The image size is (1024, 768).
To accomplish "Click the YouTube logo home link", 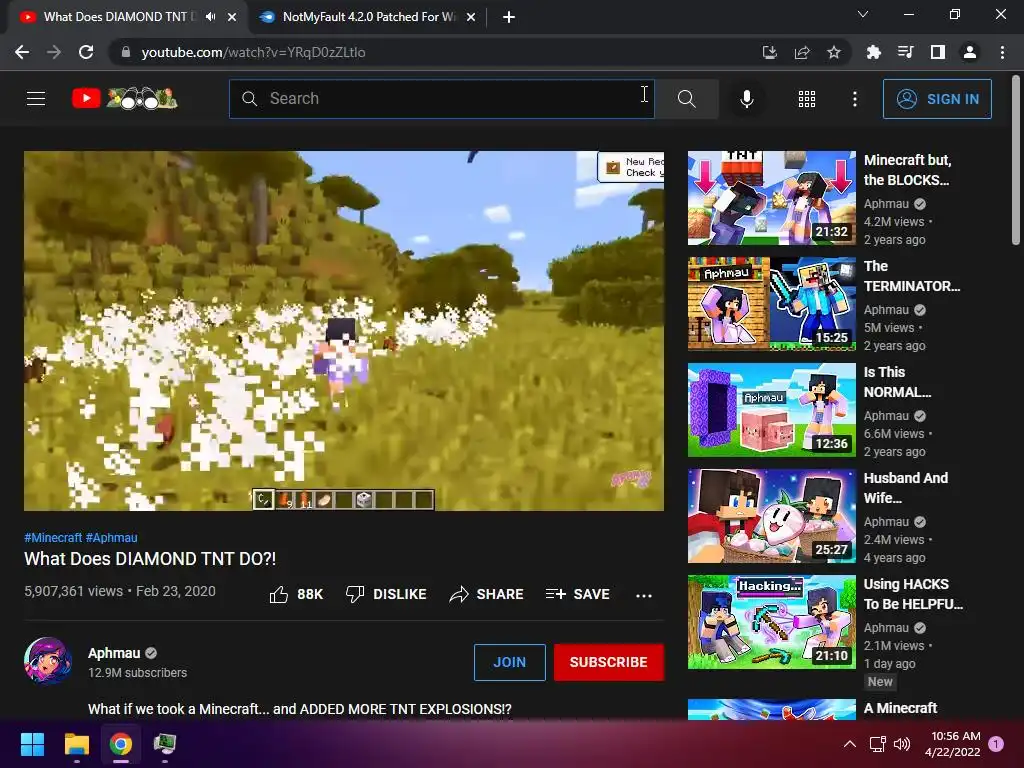I will click(124, 99).
